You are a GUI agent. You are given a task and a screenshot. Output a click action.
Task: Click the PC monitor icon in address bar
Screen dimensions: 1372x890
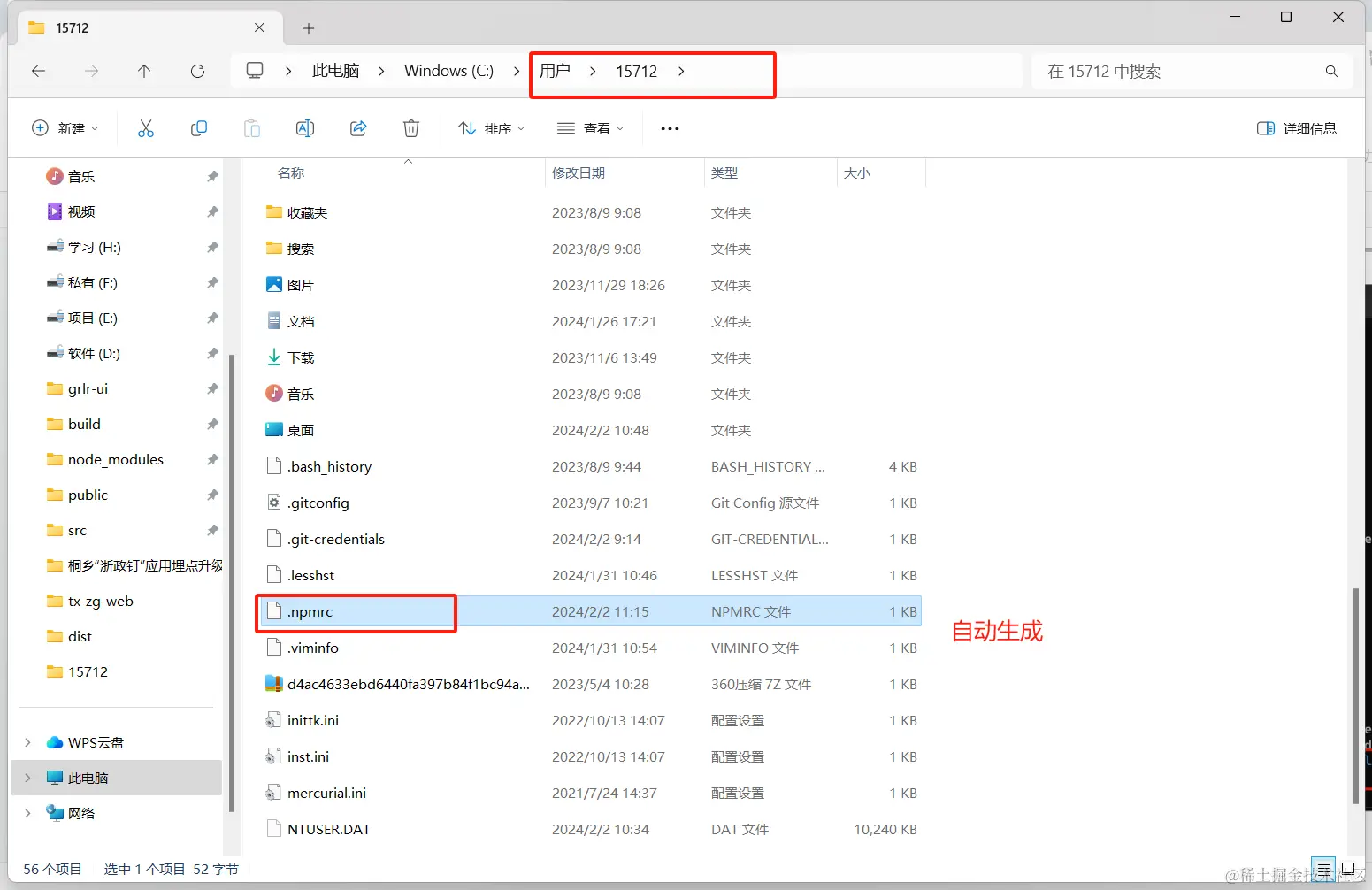(x=255, y=70)
